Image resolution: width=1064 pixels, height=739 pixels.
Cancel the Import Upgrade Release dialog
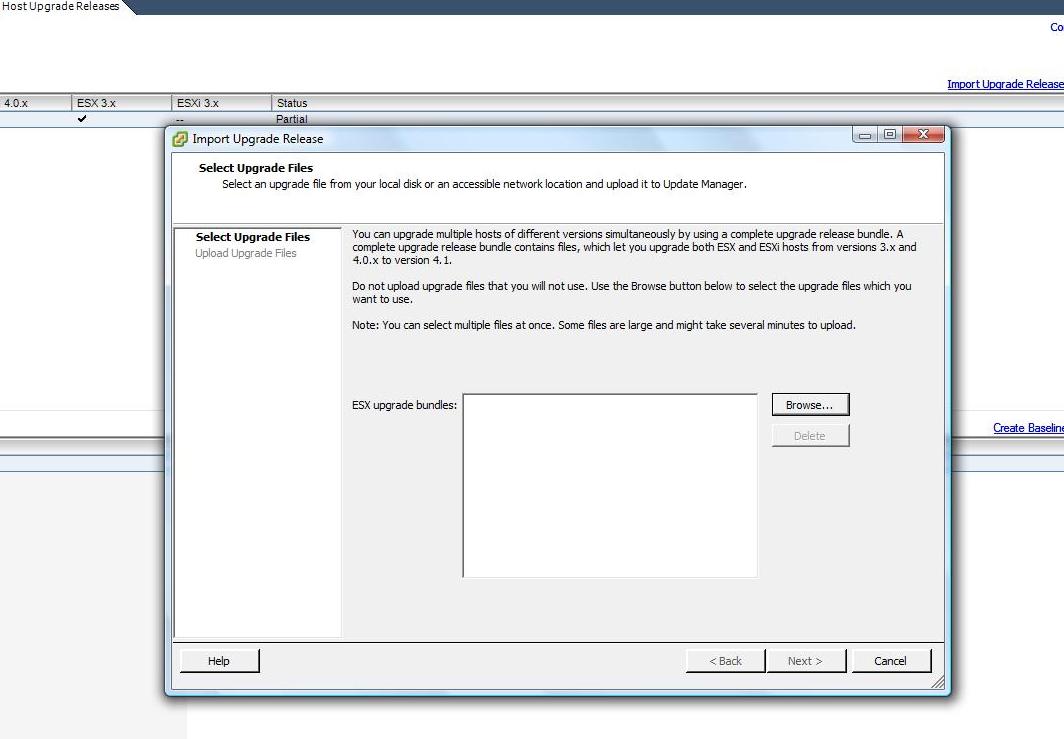tap(890, 660)
